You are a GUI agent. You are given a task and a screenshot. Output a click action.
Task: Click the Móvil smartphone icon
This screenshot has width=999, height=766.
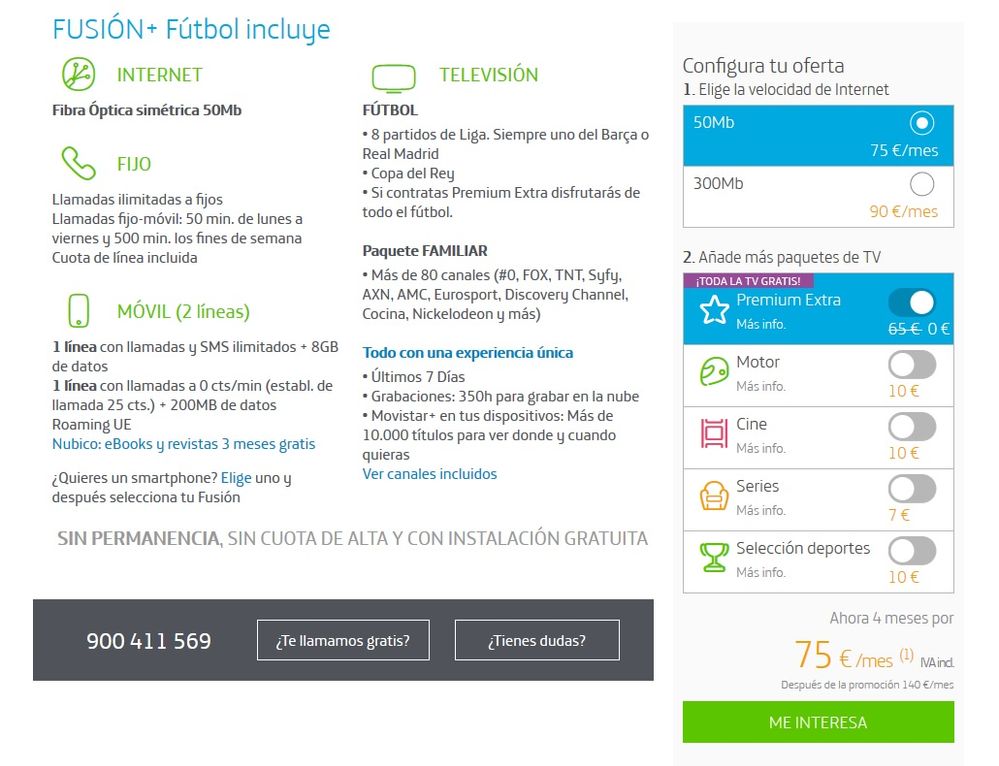point(78,311)
